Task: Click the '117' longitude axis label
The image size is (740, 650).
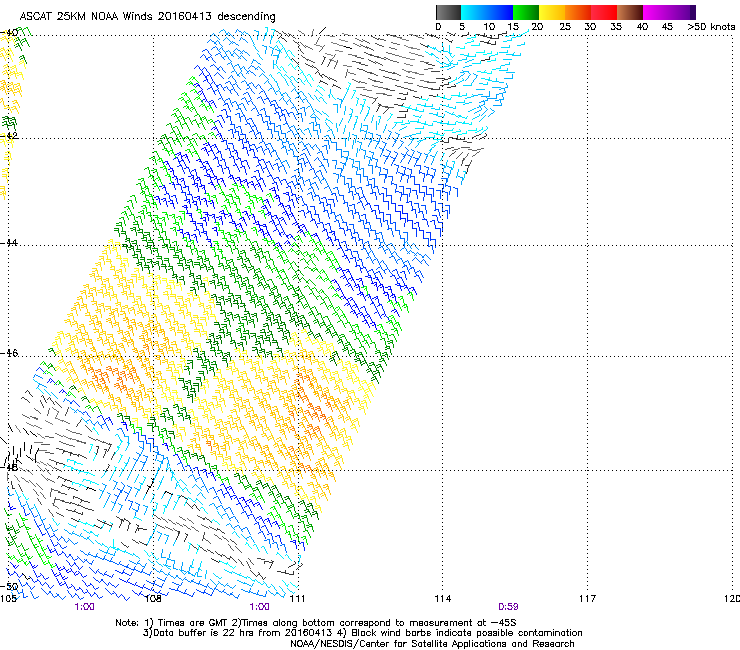Action: click(x=587, y=599)
